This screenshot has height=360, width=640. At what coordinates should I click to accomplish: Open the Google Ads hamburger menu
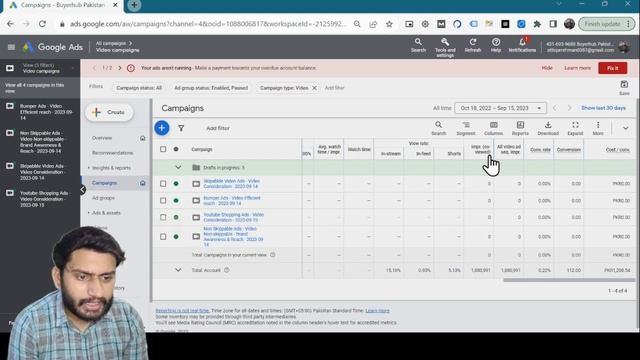[x=11, y=47]
